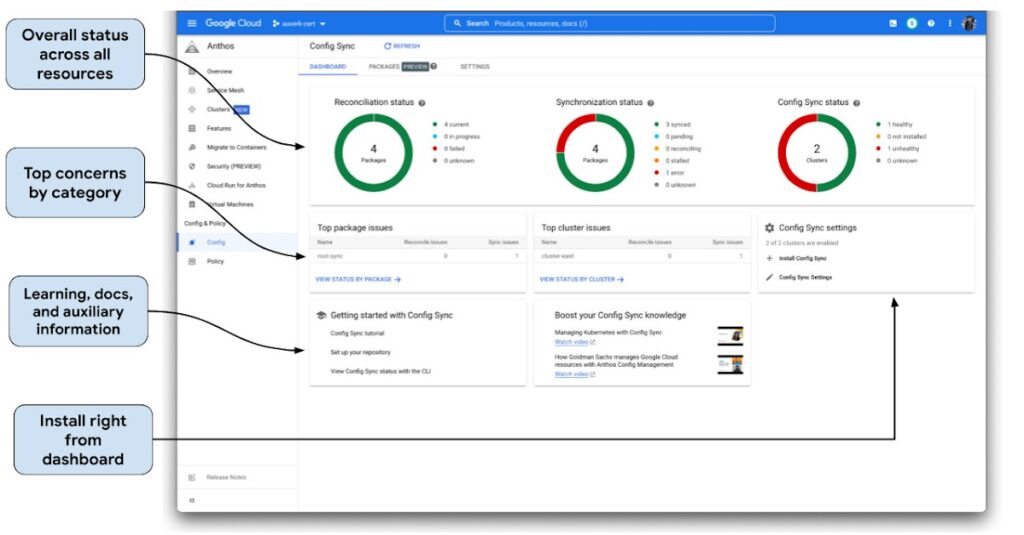Click the '3 synced' legend entry

click(x=672, y=124)
